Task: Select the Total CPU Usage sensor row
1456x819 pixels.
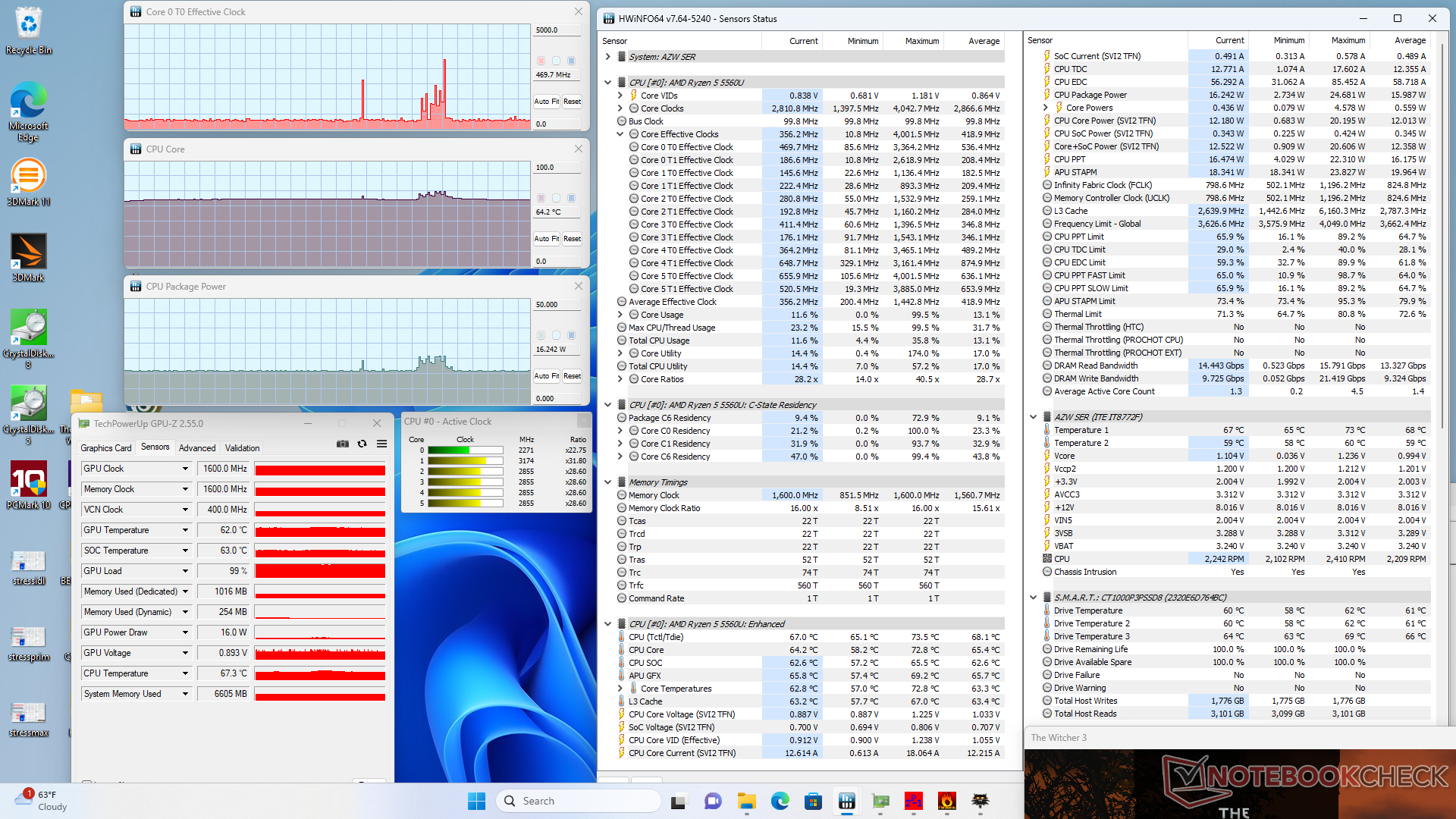Action: point(809,340)
